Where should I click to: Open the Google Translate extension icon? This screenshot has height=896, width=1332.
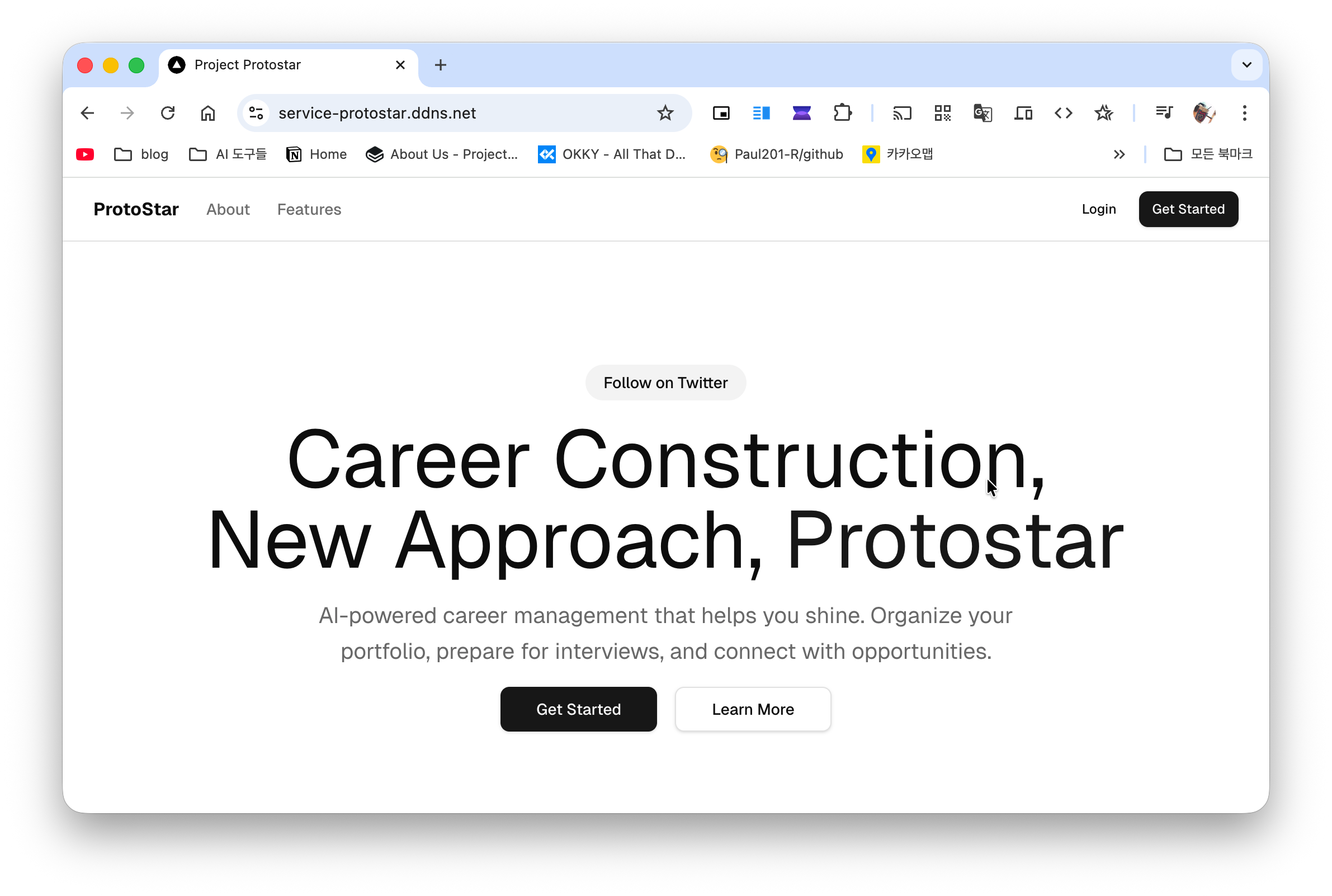[983, 113]
